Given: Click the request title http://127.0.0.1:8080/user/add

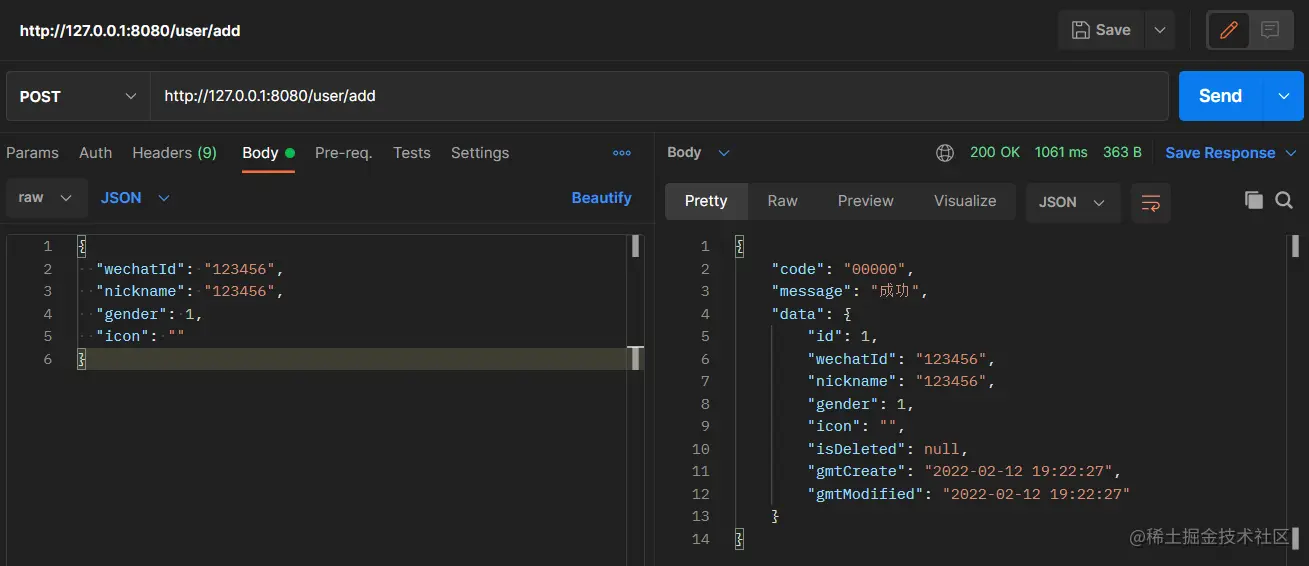Looking at the screenshot, I should click(130, 31).
